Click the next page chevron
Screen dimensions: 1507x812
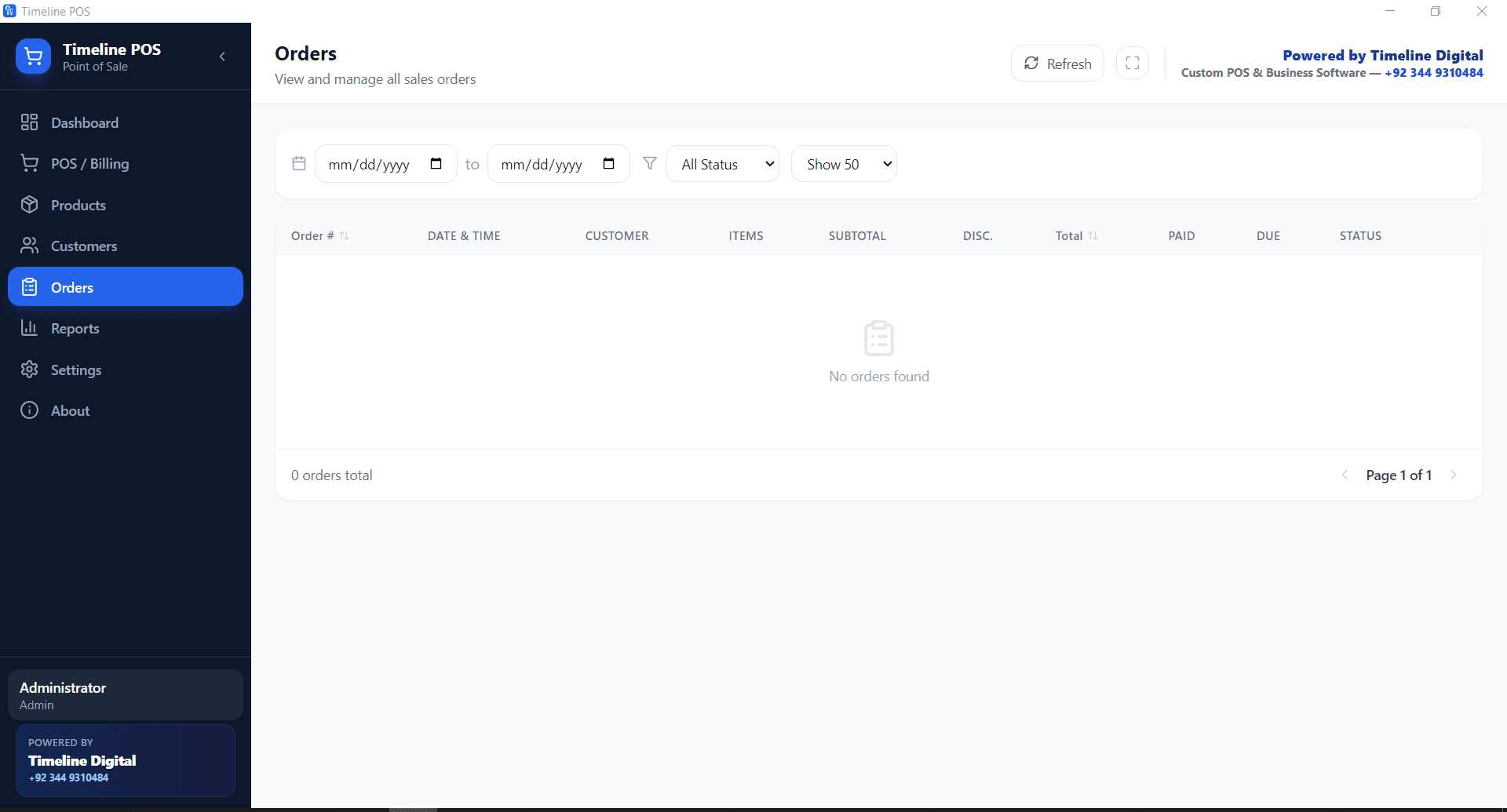(x=1455, y=475)
